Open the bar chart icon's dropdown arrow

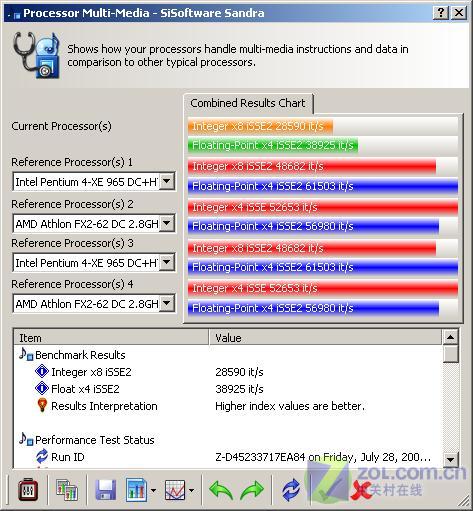153,490
